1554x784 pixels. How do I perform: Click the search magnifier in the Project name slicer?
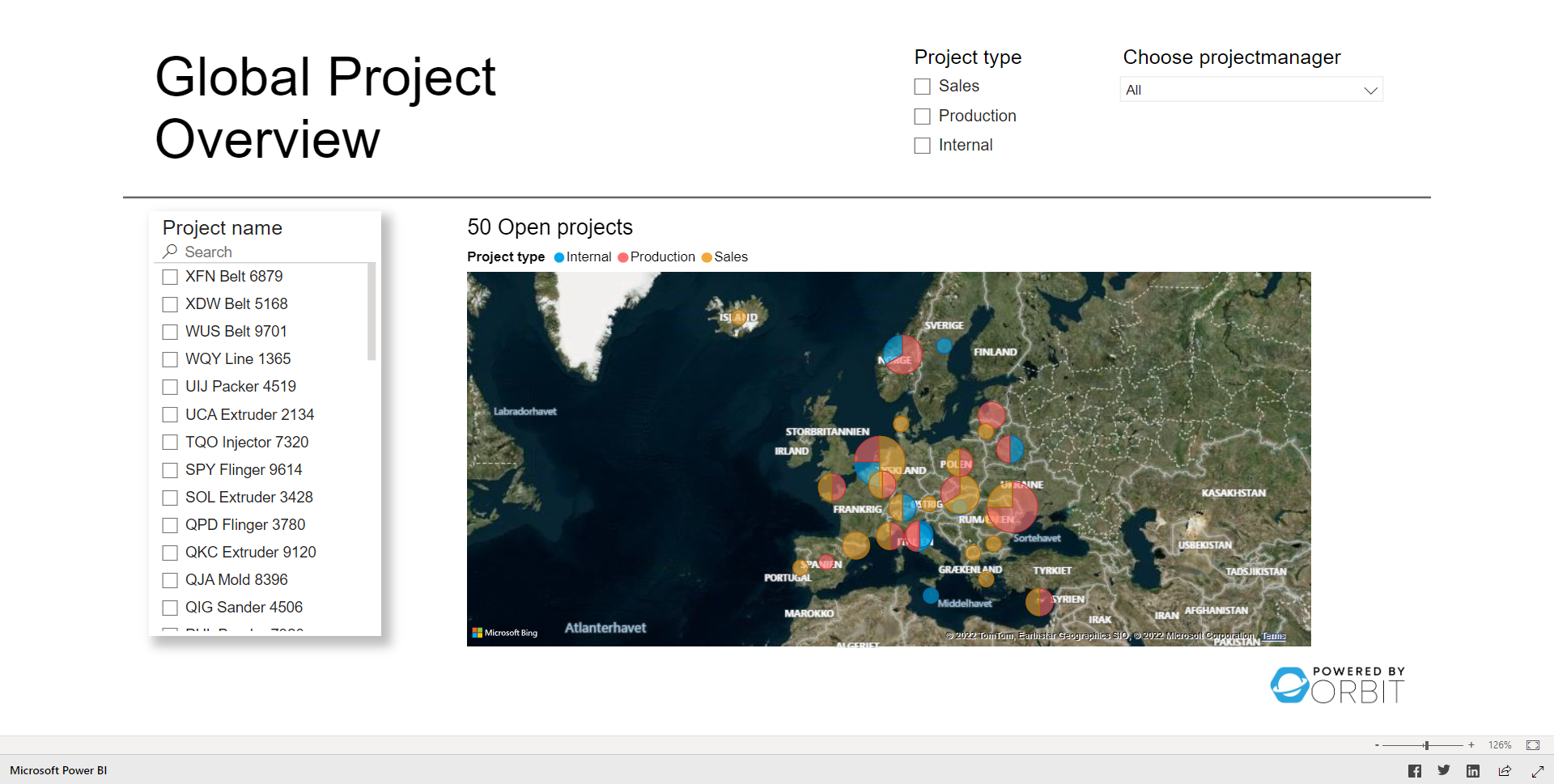coord(170,252)
